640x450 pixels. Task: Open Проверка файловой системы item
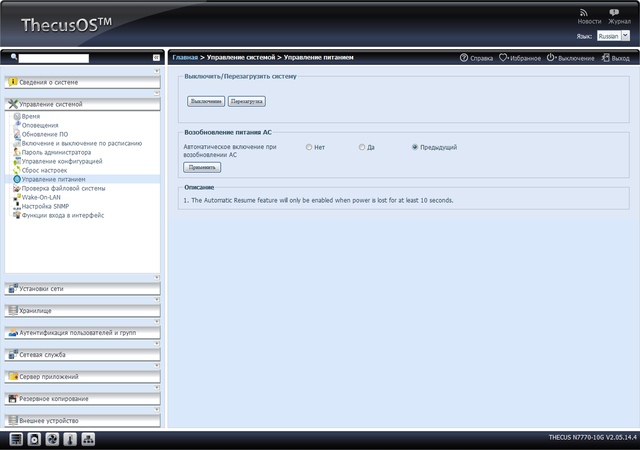point(63,188)
